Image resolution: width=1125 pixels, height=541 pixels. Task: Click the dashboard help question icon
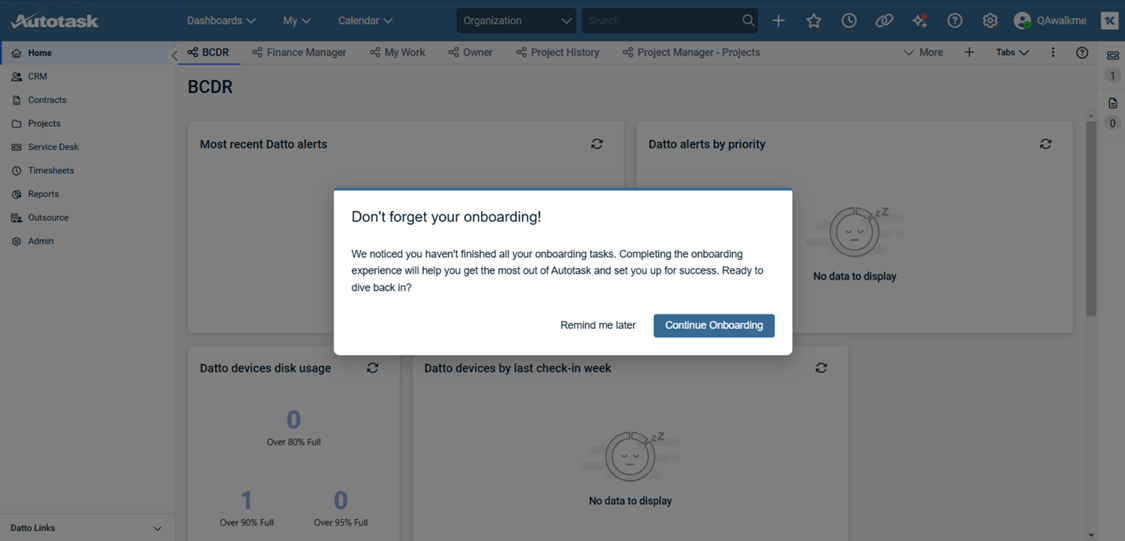coord(1083,52)
